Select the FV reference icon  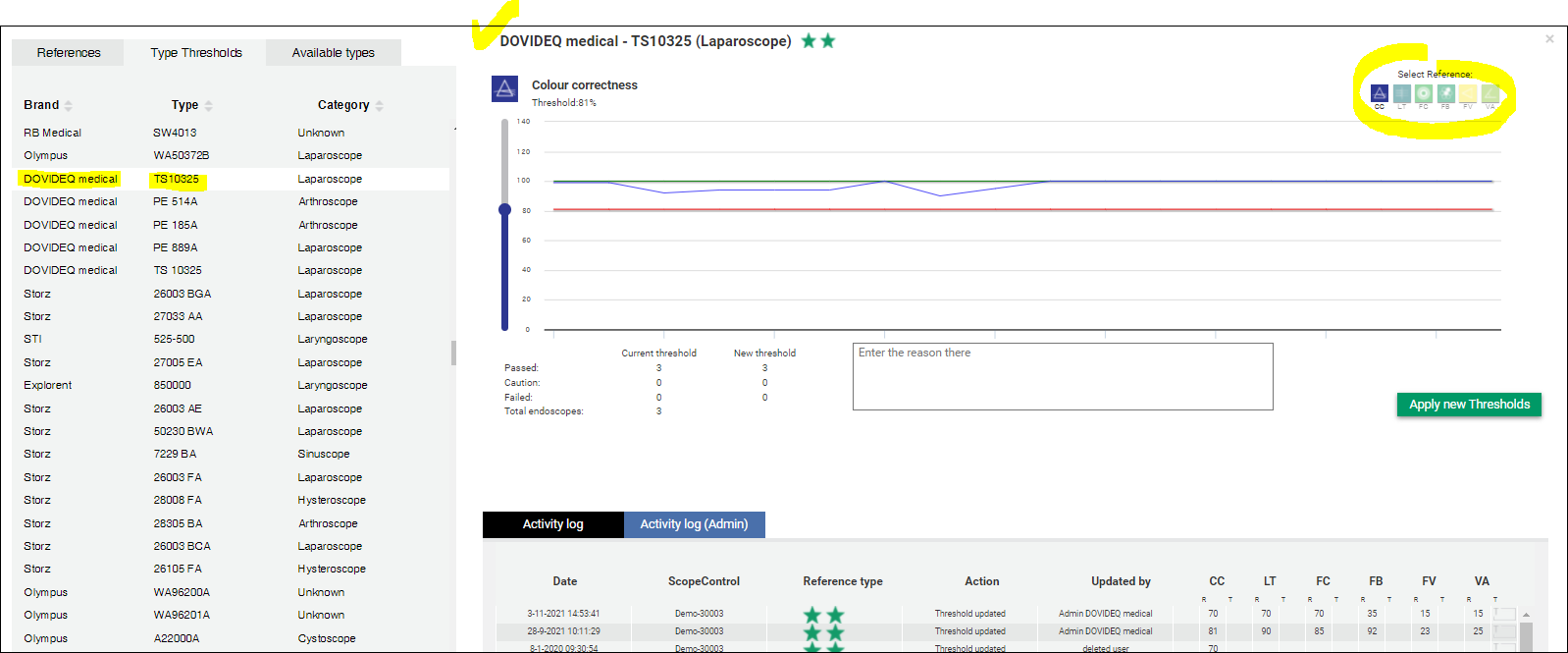click(1468, 93)
